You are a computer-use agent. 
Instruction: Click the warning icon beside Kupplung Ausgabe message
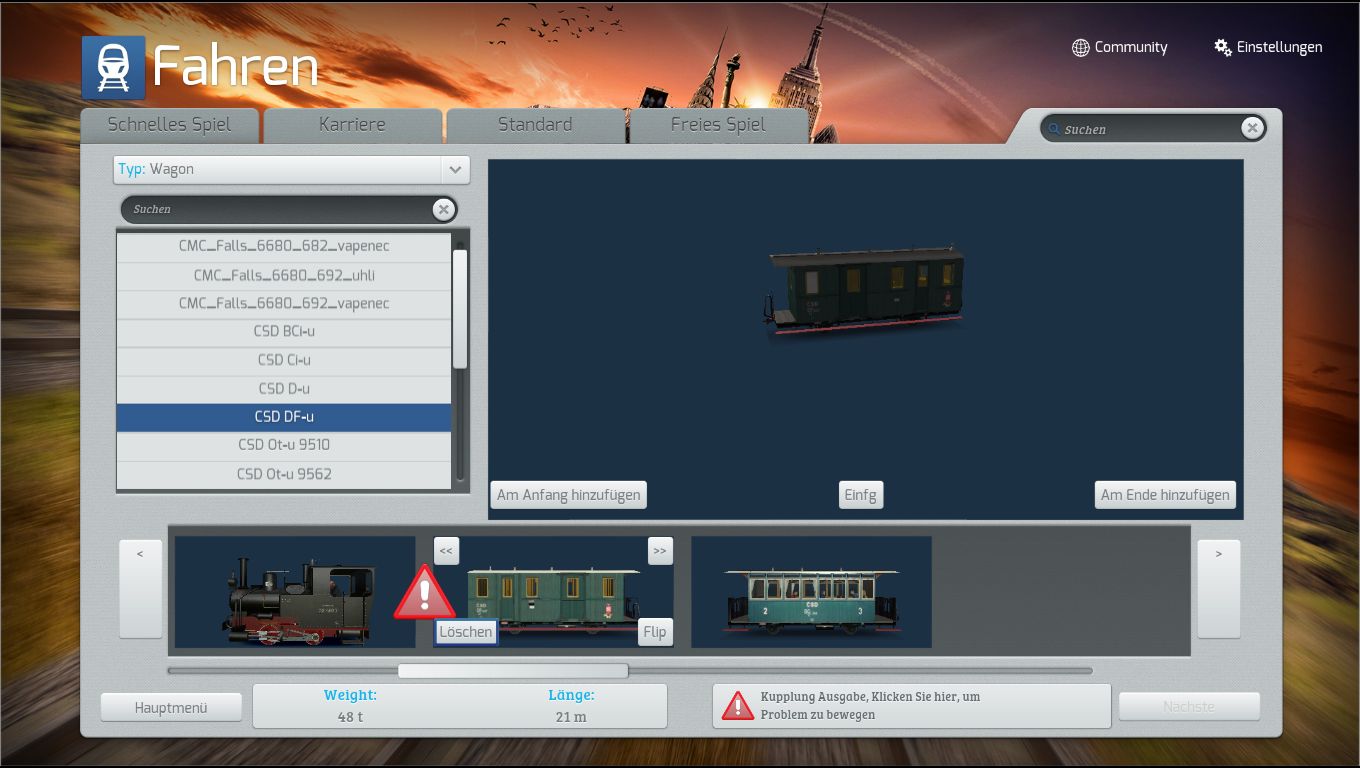(x=738, y=706)
